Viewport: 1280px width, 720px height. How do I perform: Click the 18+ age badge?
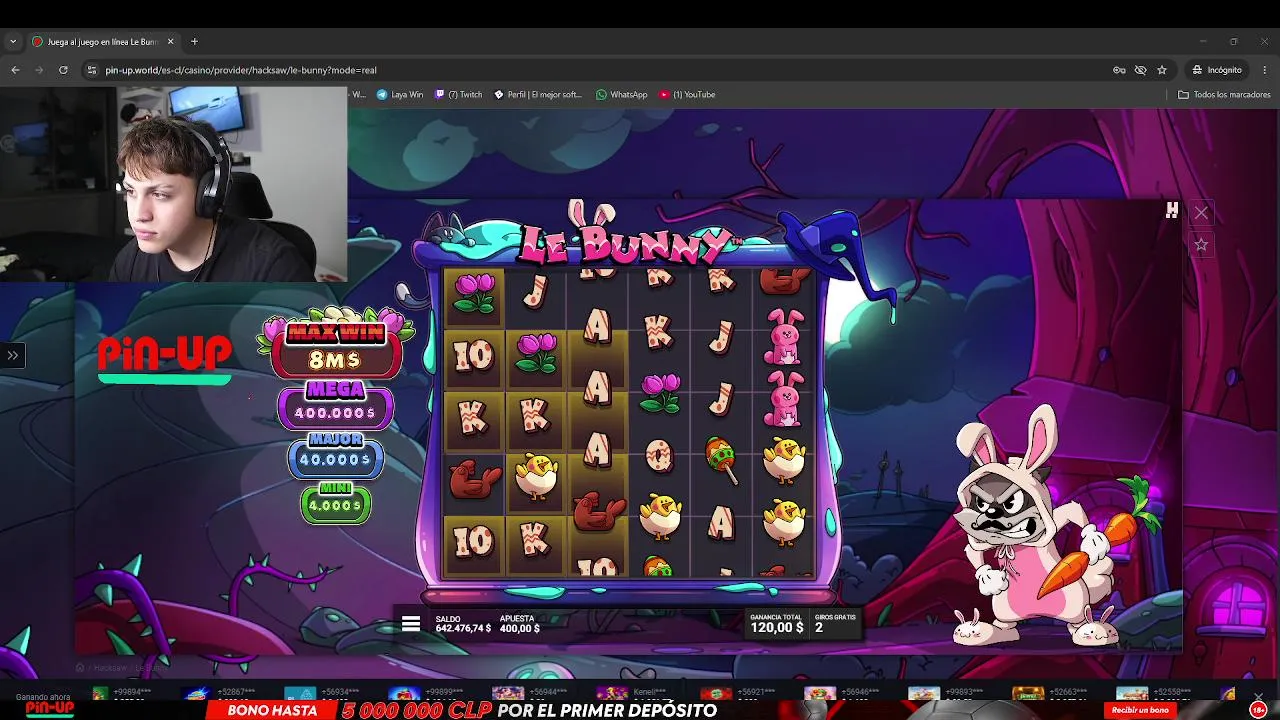1258,710
